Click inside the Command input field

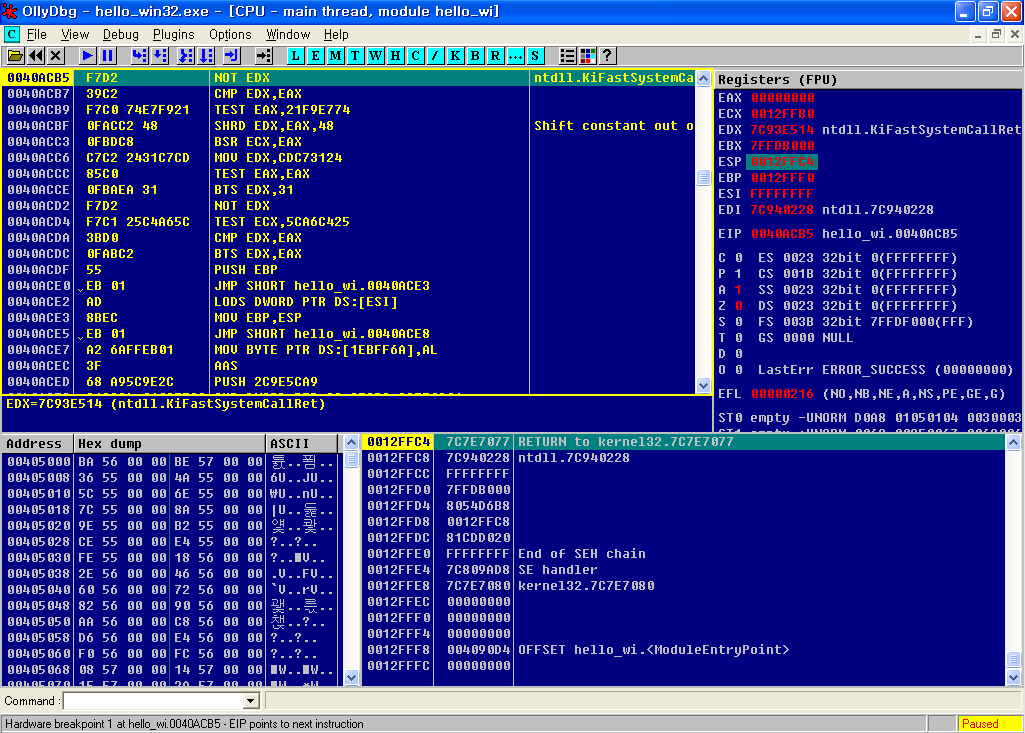tap(152, 702)
